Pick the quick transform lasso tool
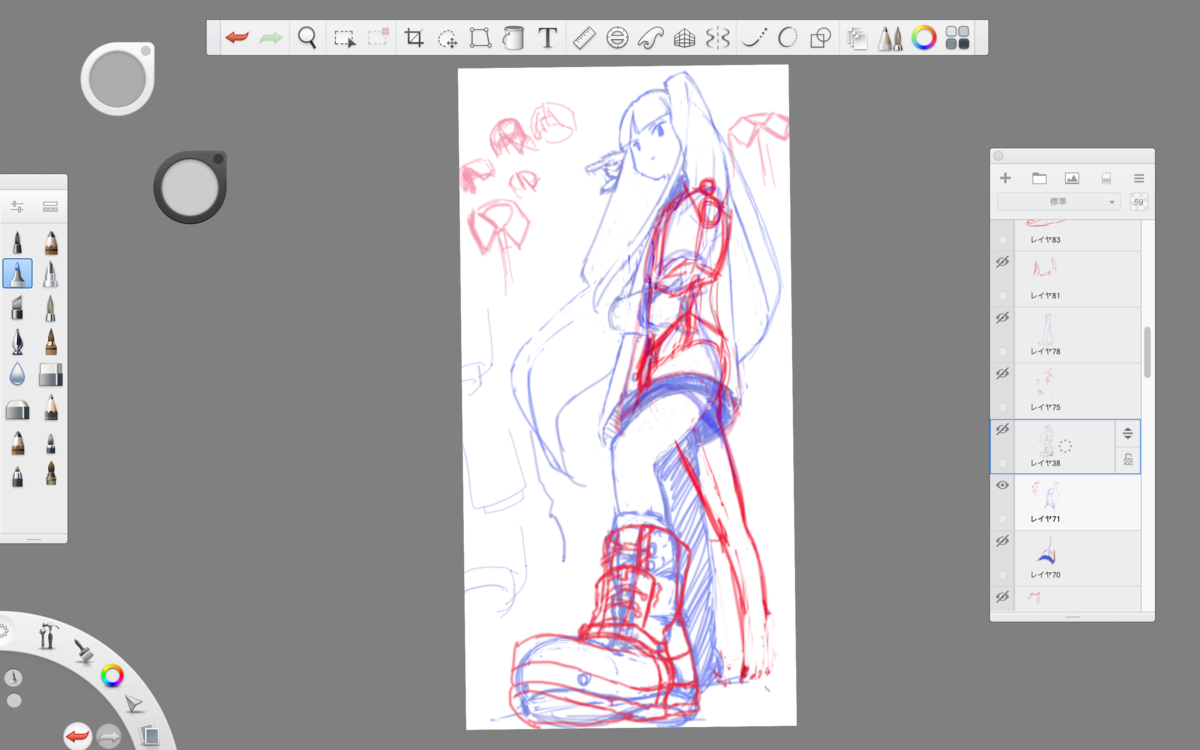The height and width of the screenshot is (750, 1200). click(448, 38)
